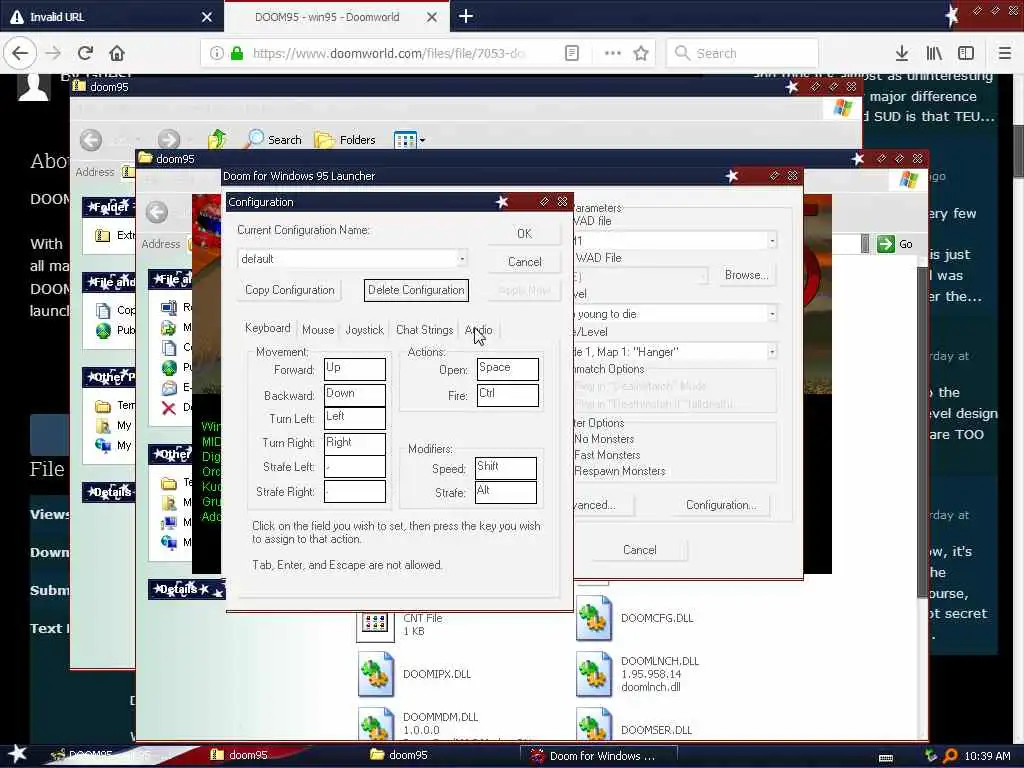Click the Firefox search field

(x=743, y=53)
